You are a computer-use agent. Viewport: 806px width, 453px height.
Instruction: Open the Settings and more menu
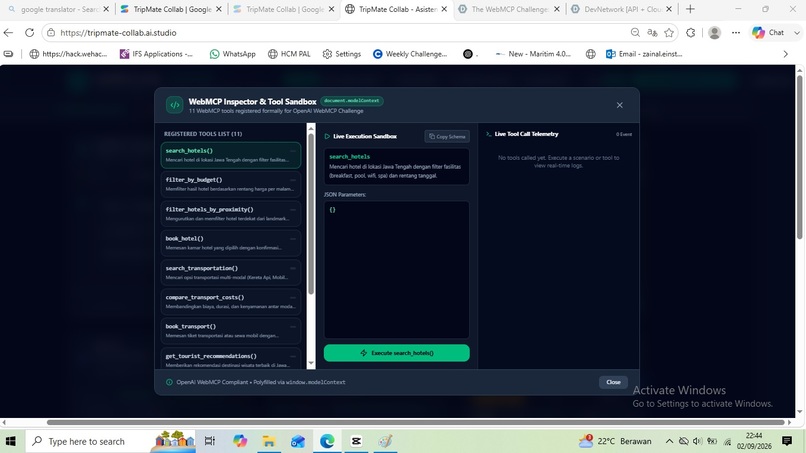click(x=736, y=32)
